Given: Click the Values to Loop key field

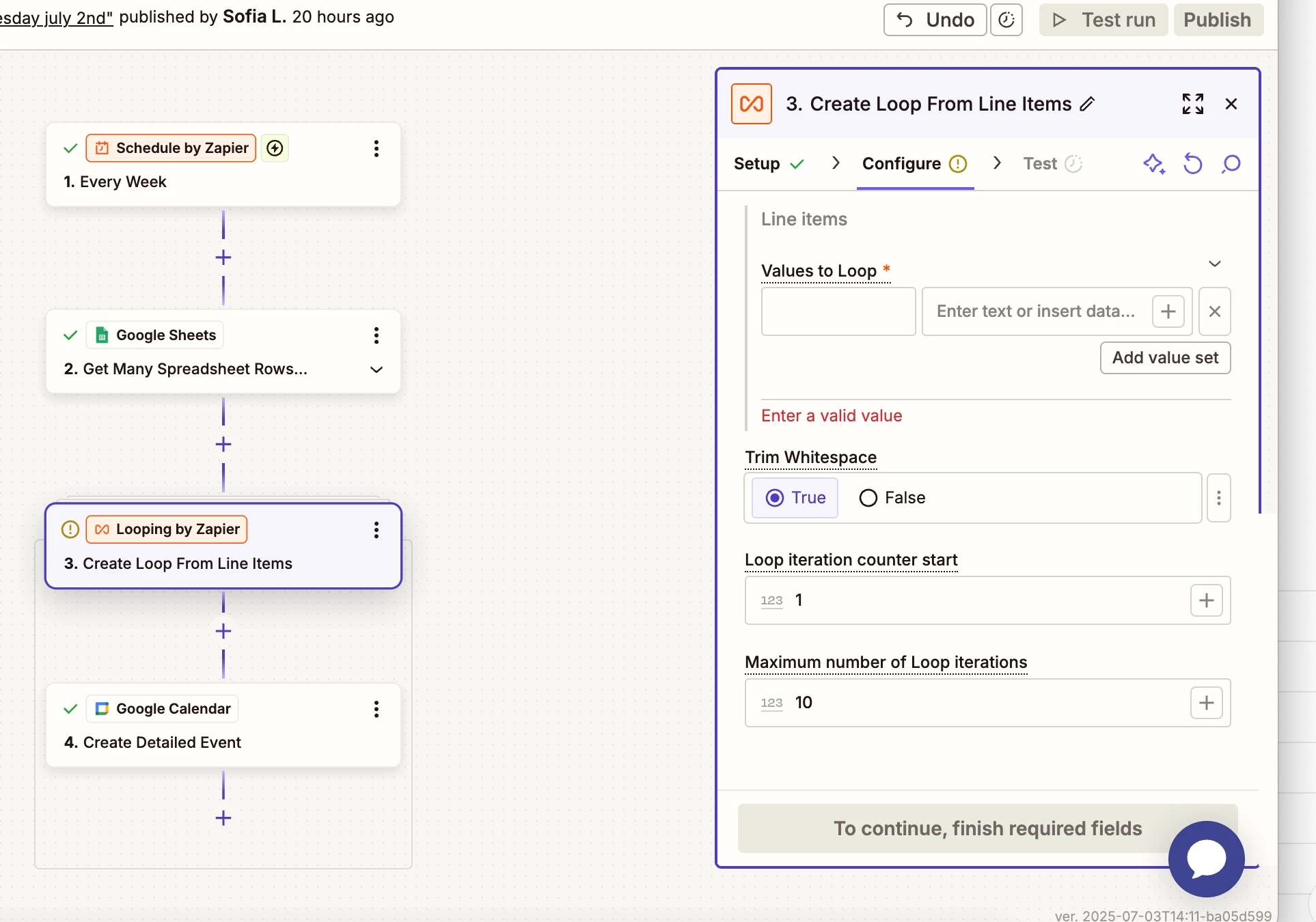Looking at the screenshot, I should point(838,311).
